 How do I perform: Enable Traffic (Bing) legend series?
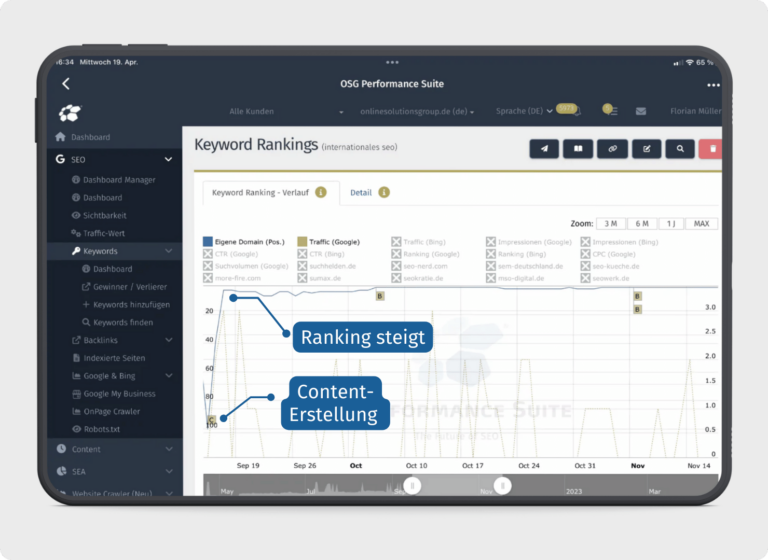pyautogui.click(x=419, y=242)
